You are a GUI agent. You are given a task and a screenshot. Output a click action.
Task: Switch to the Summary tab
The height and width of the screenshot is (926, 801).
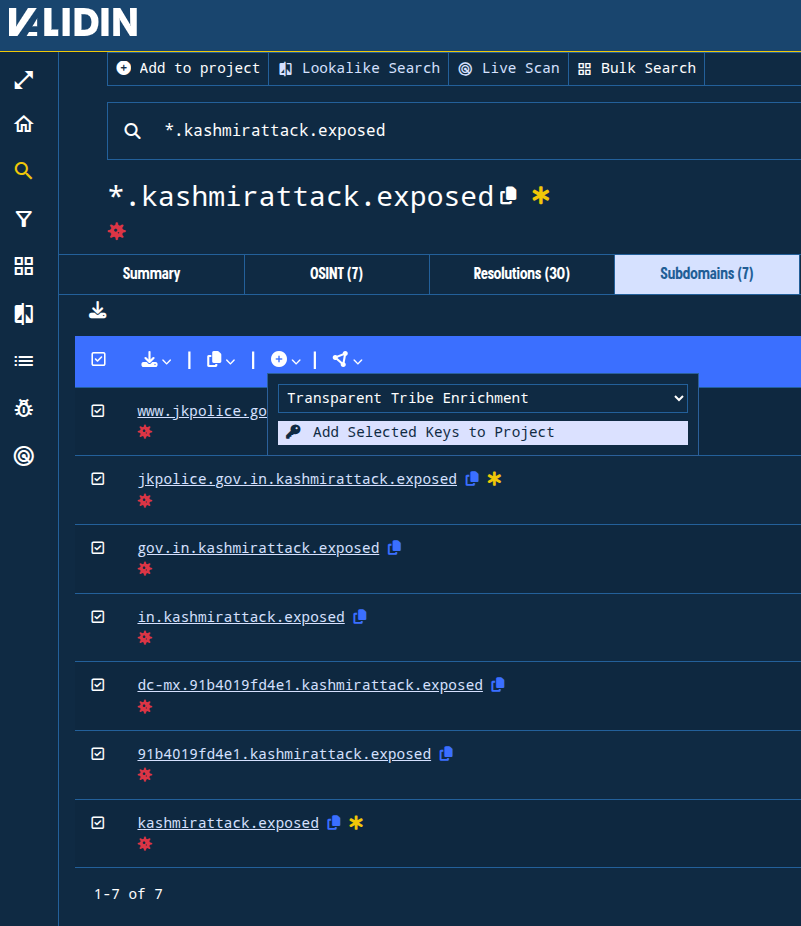pos(151,274)
